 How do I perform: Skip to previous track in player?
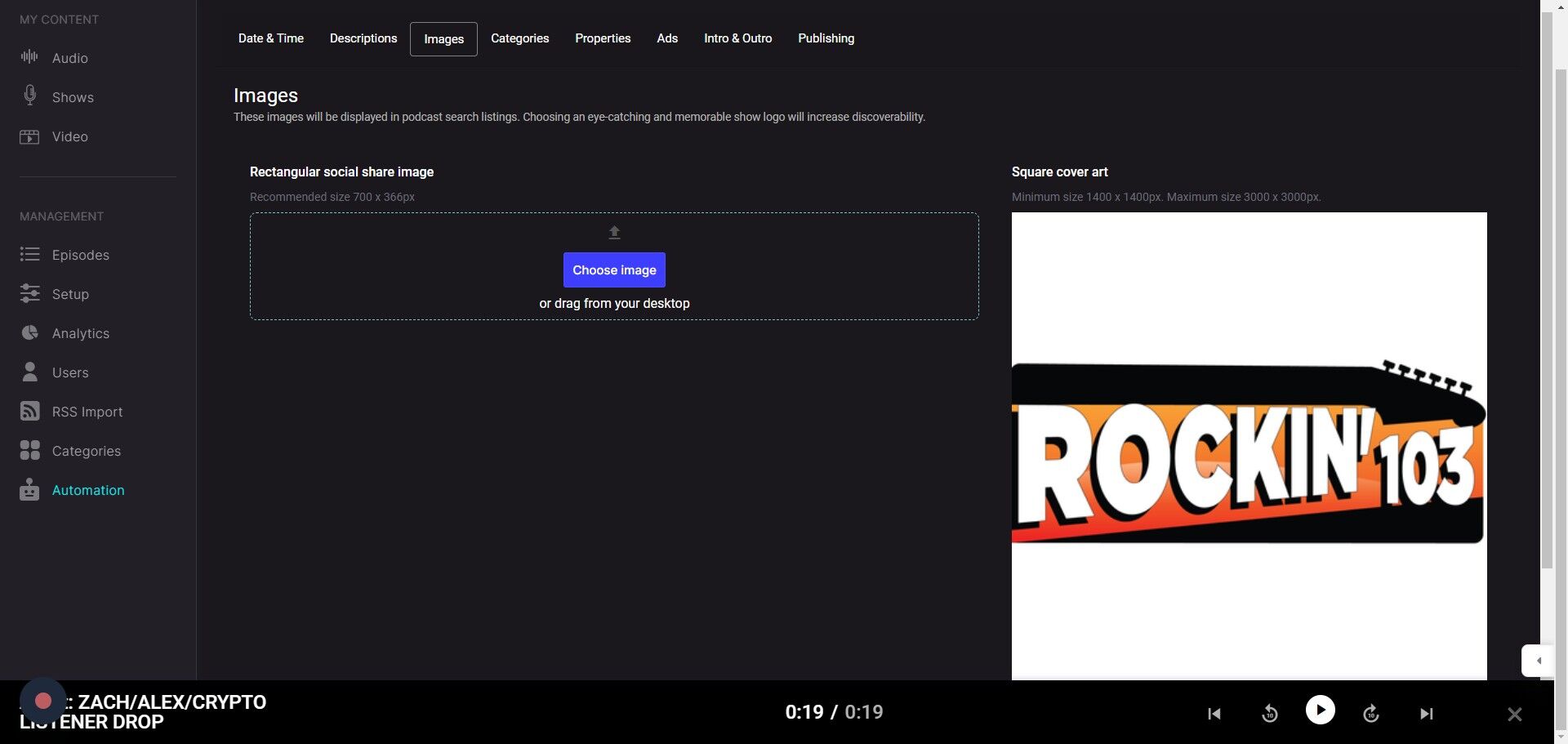click(x=1214, y=714)
